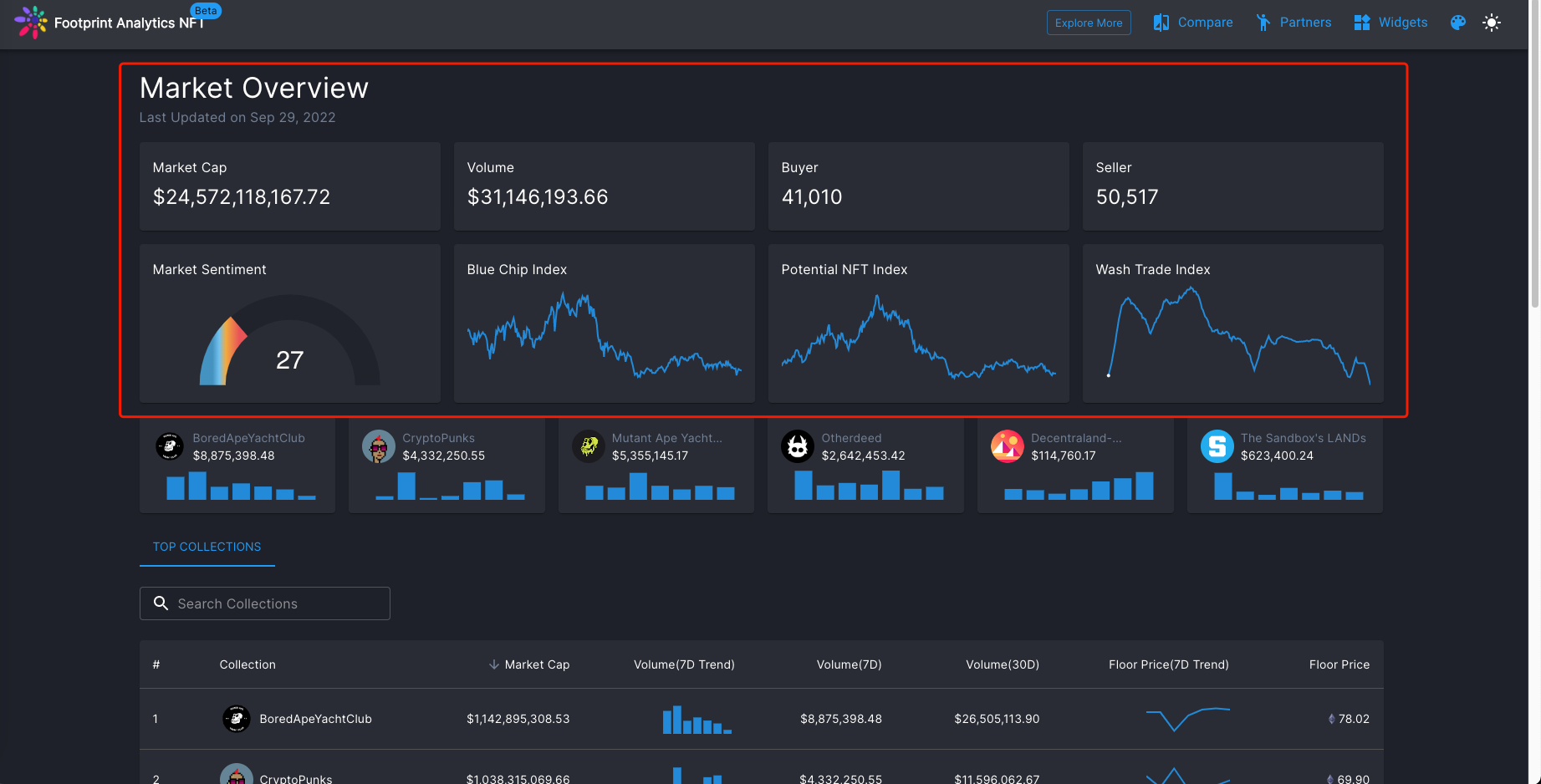1541x784 pixels.
Task: Switch theme using the brightness toggle
Action: (1492, 23)
